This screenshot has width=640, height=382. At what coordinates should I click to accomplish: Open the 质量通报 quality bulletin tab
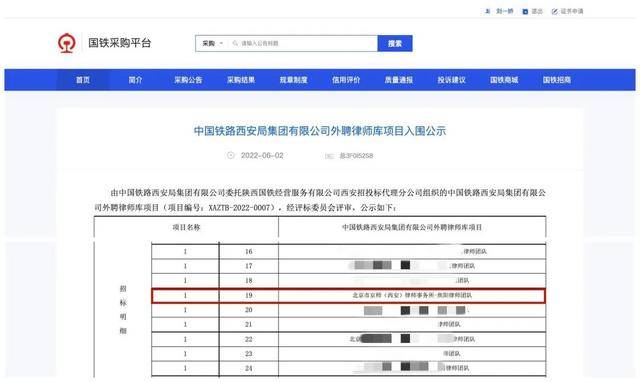point(399,80)
